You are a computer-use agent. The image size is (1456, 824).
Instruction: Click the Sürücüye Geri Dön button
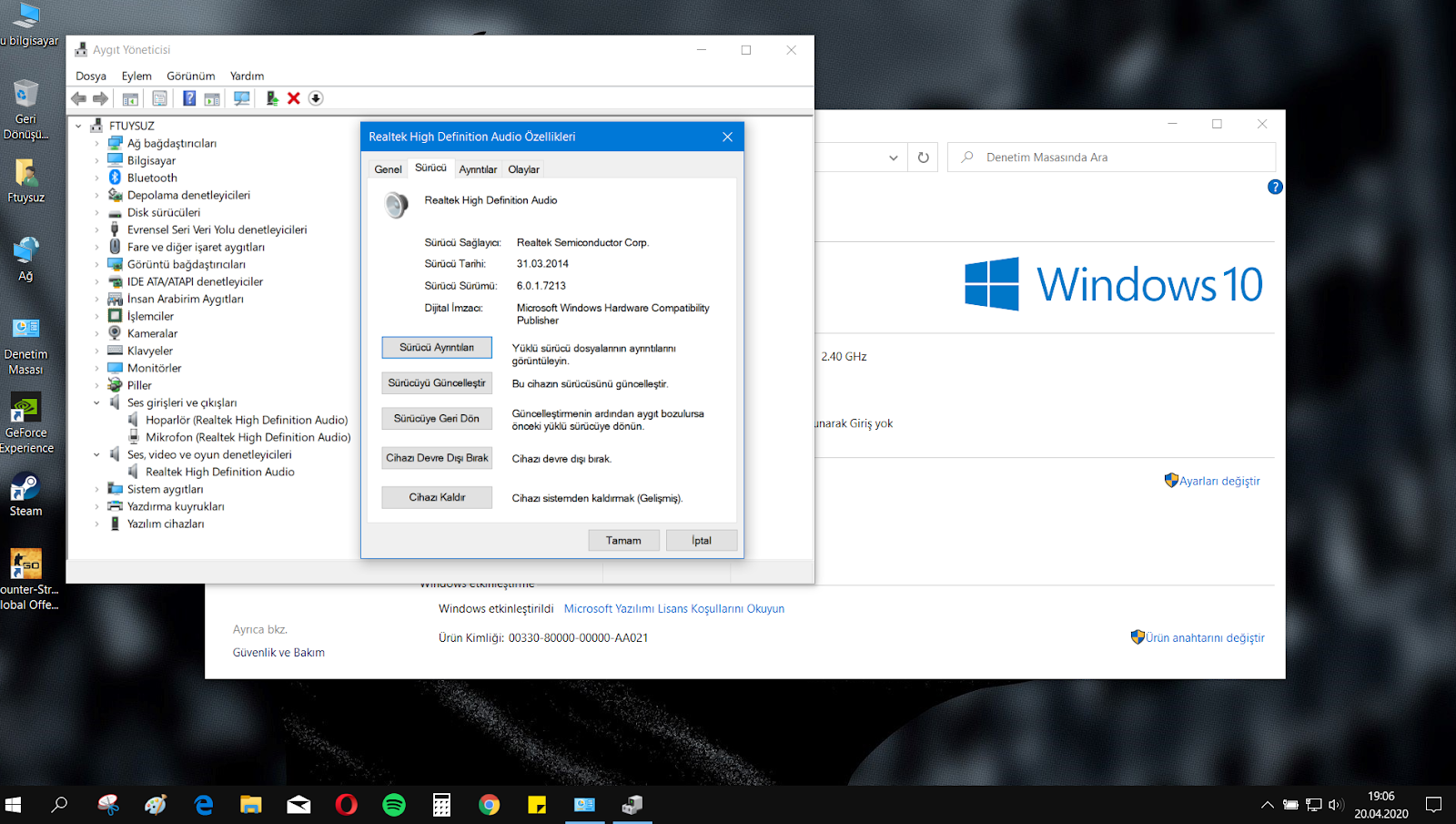click(x=437, y=419)
